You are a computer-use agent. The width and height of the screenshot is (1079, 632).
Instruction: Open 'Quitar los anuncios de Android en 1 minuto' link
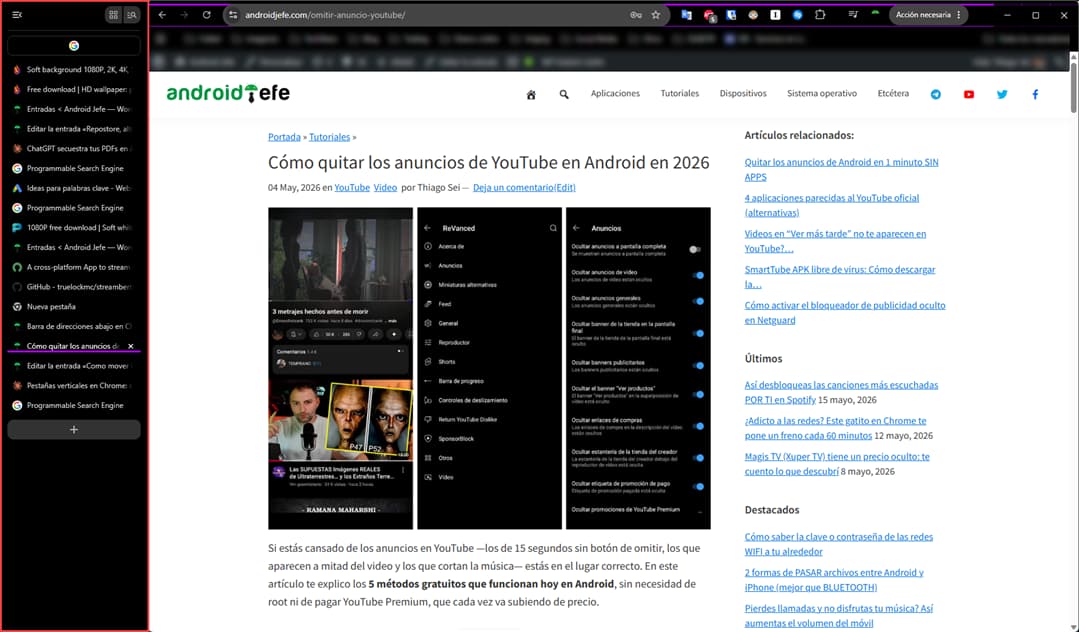tap(841, 169)
